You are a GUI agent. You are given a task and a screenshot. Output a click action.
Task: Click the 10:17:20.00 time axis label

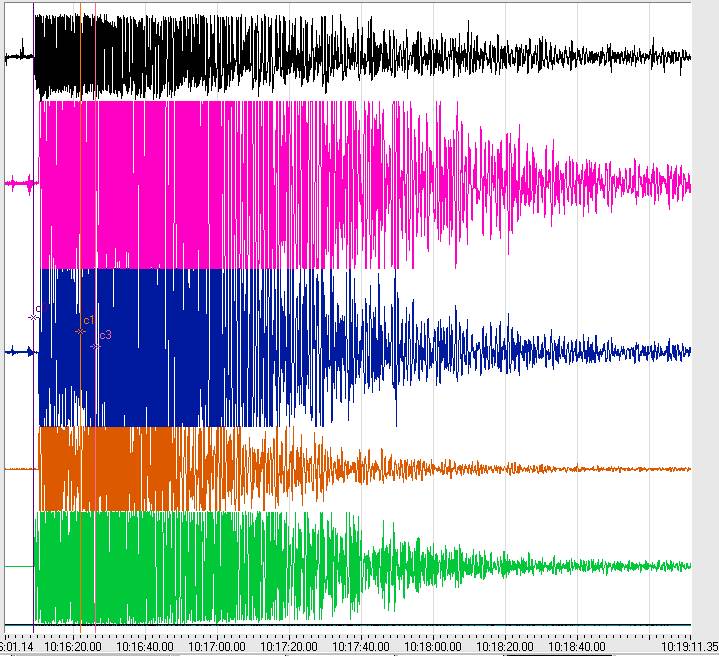tap(289, 647)
